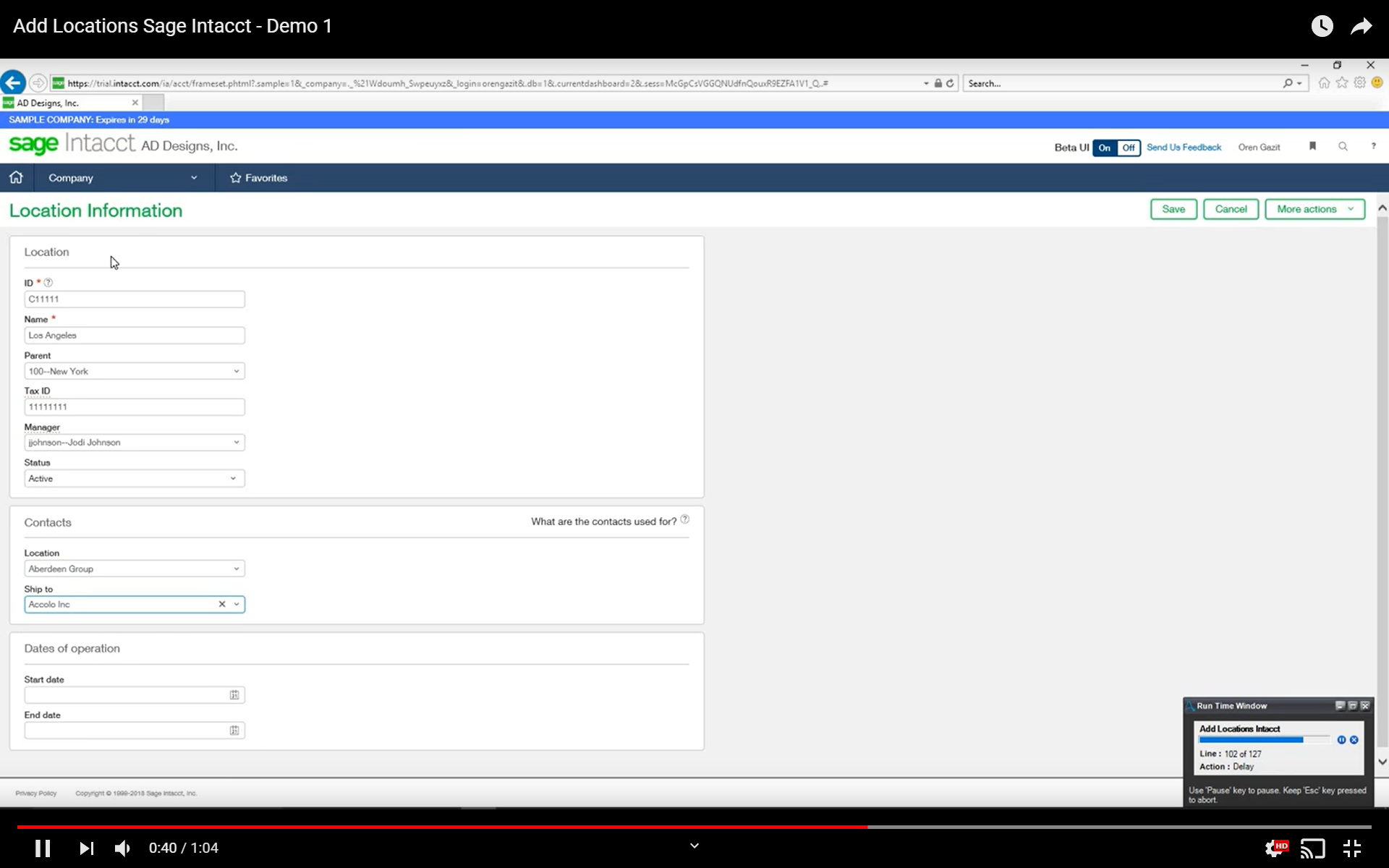Pause the Run Time Window script
Image resolution: width=1389 pixels, height=868 pixels.
point(1341,740)
